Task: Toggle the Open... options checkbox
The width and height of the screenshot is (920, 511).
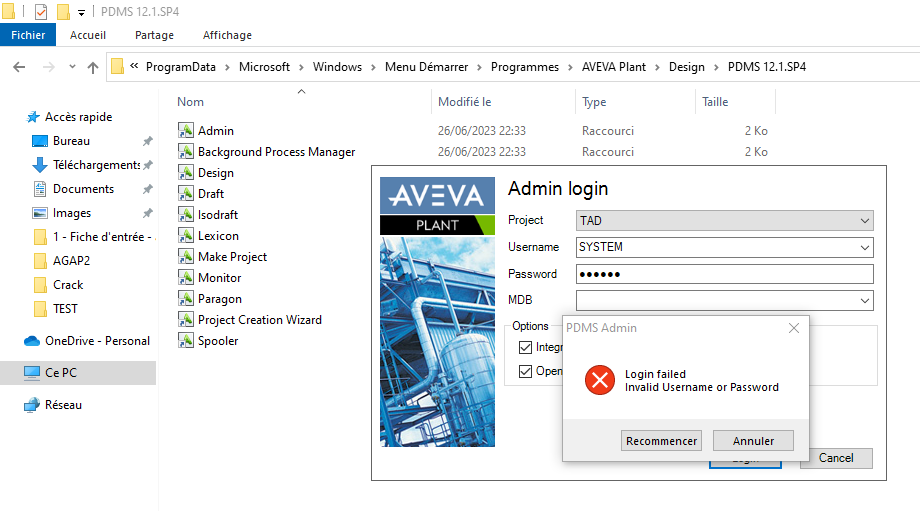Action: point(525,371)
